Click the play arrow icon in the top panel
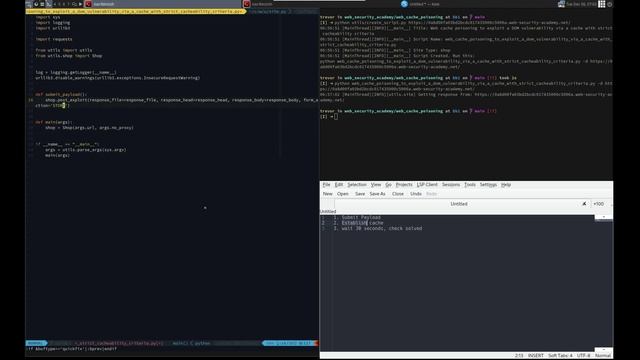Viewport: 640px width, 360px height. point(80,4)
